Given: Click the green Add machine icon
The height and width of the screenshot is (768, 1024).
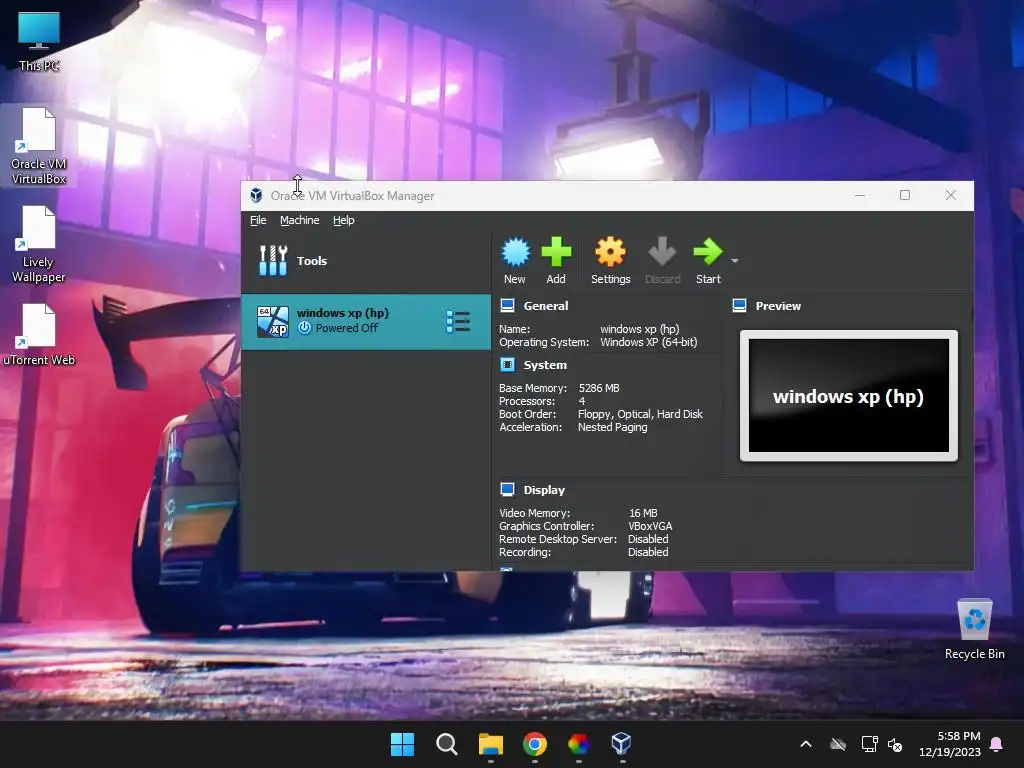Looking at the screenshot, I should click(556, 252).
